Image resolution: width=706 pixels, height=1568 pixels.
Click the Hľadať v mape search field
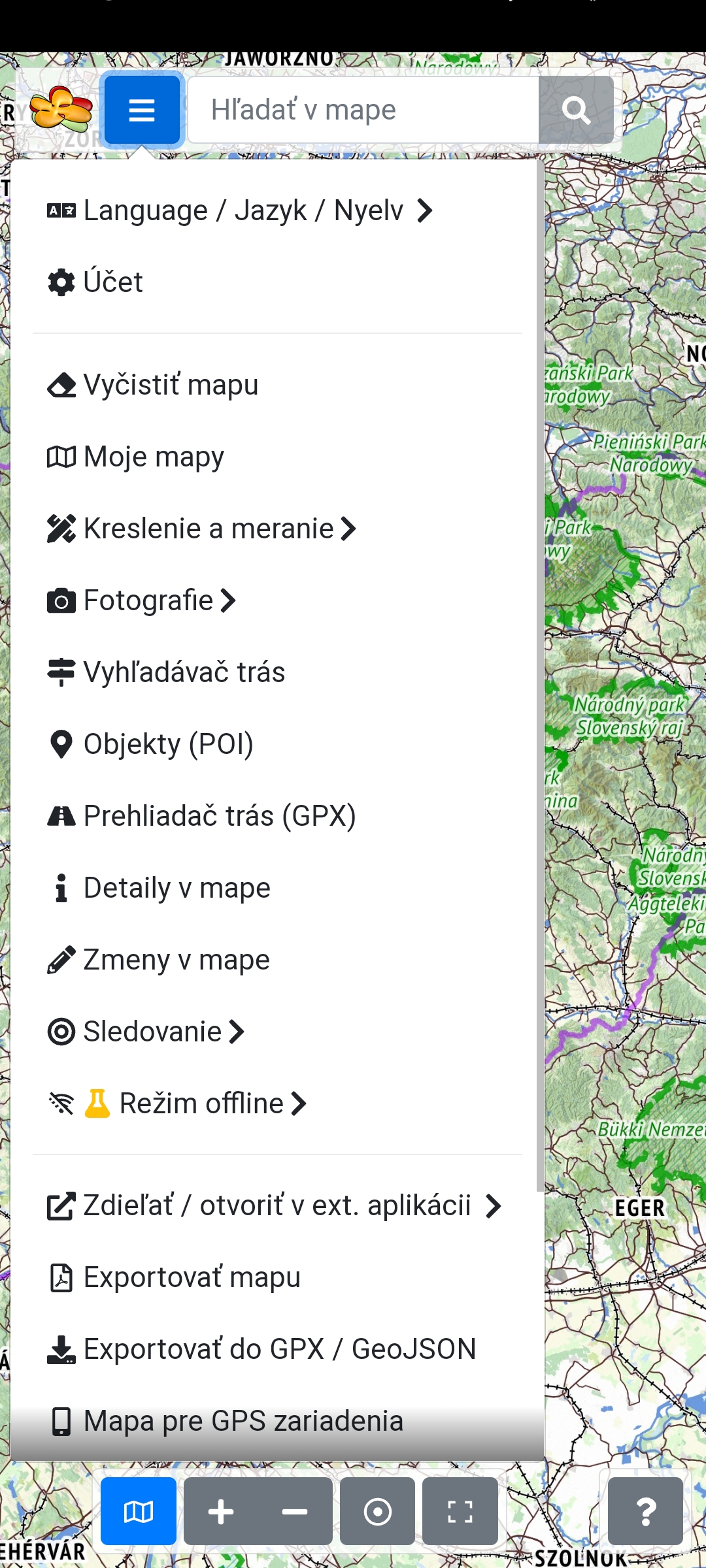pyautogui.click(x=363, y=110)
